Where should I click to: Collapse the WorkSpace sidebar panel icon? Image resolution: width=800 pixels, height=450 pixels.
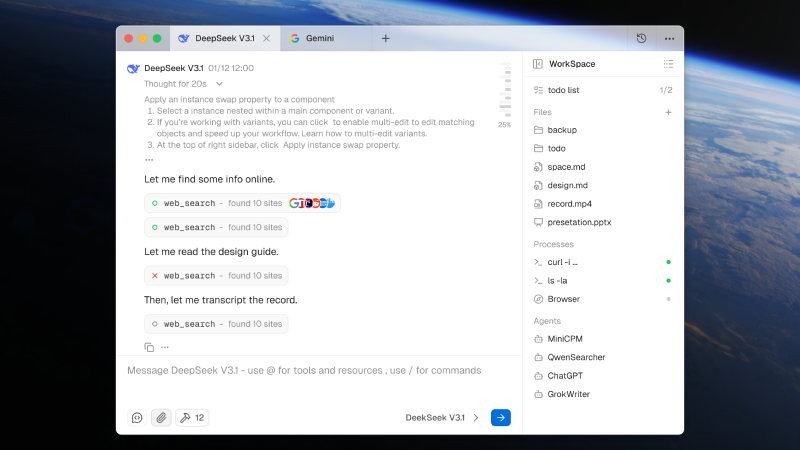(x=538, y=64)
